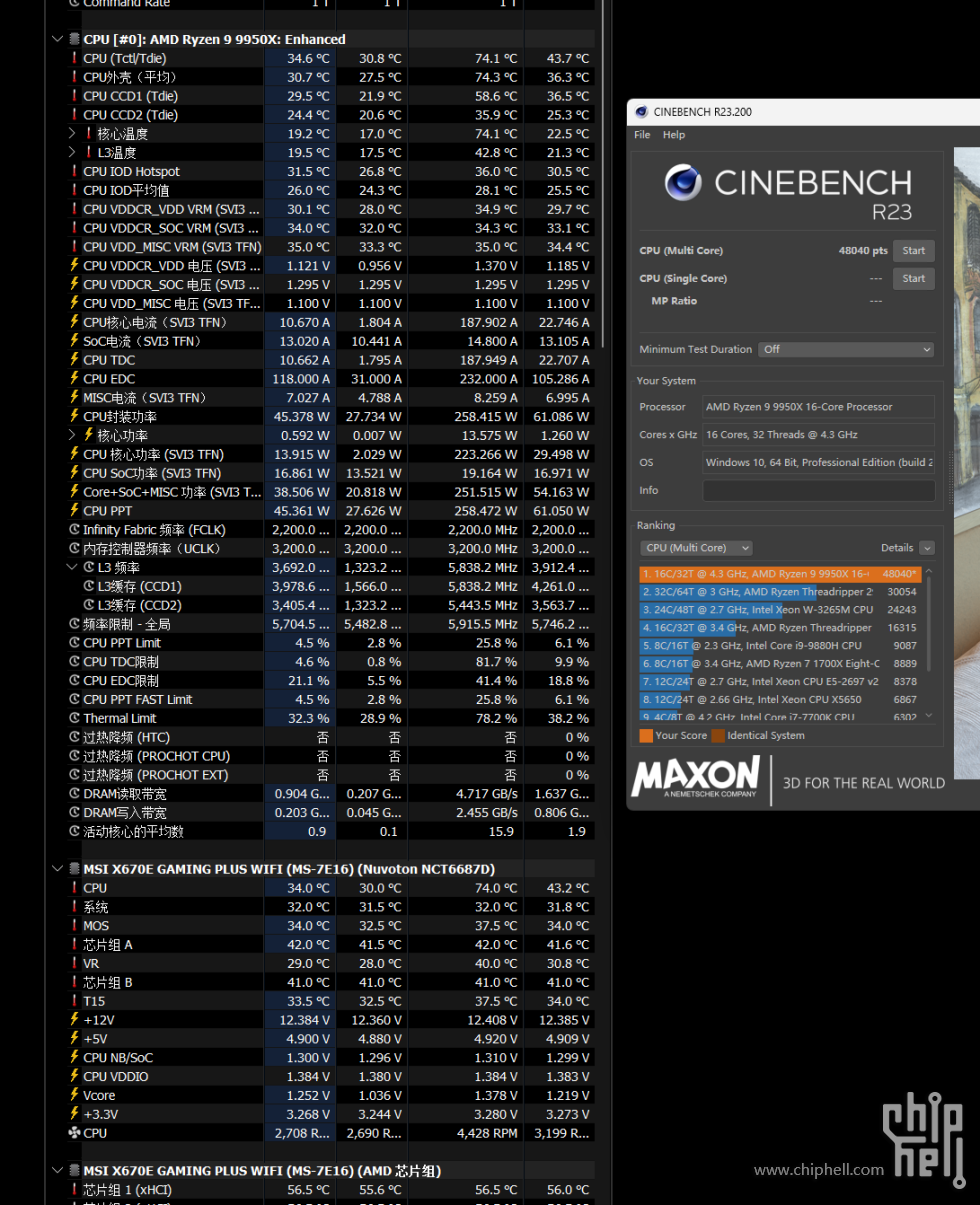
Task: Click the empty Info input field
Action: click(x=819, y=491)
